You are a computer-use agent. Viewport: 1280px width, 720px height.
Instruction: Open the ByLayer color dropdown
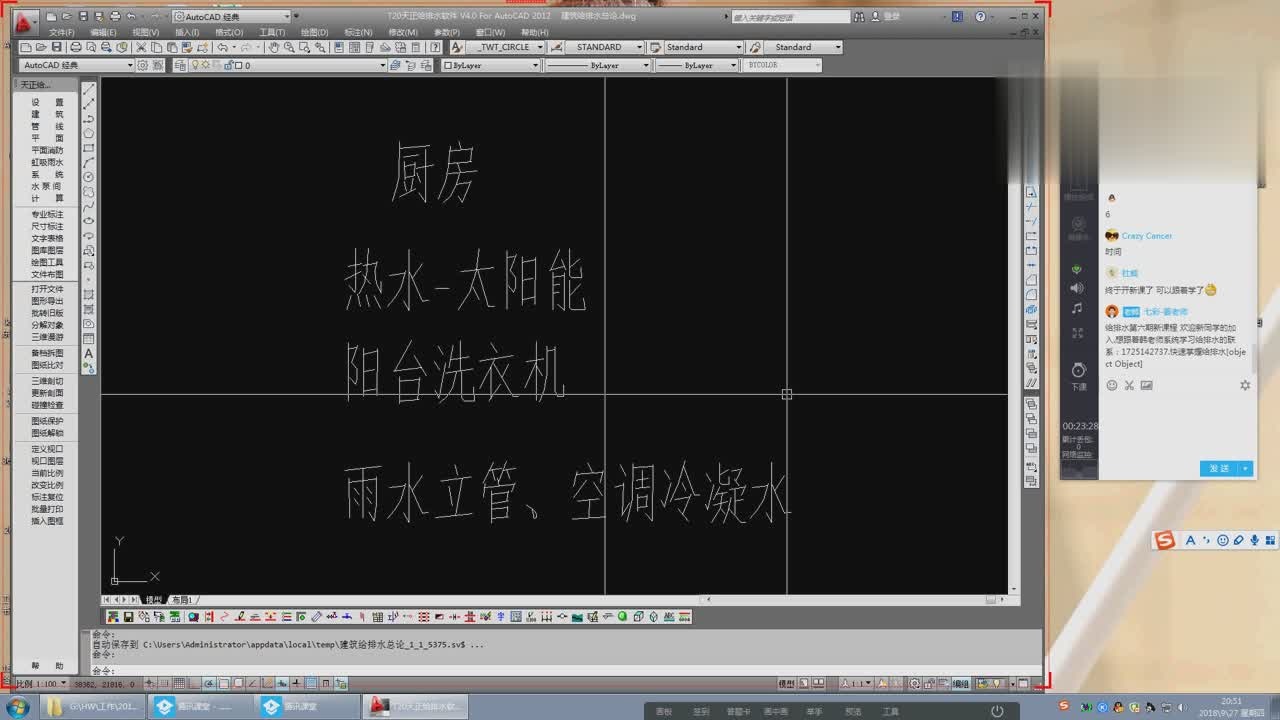tap(535, 65)
